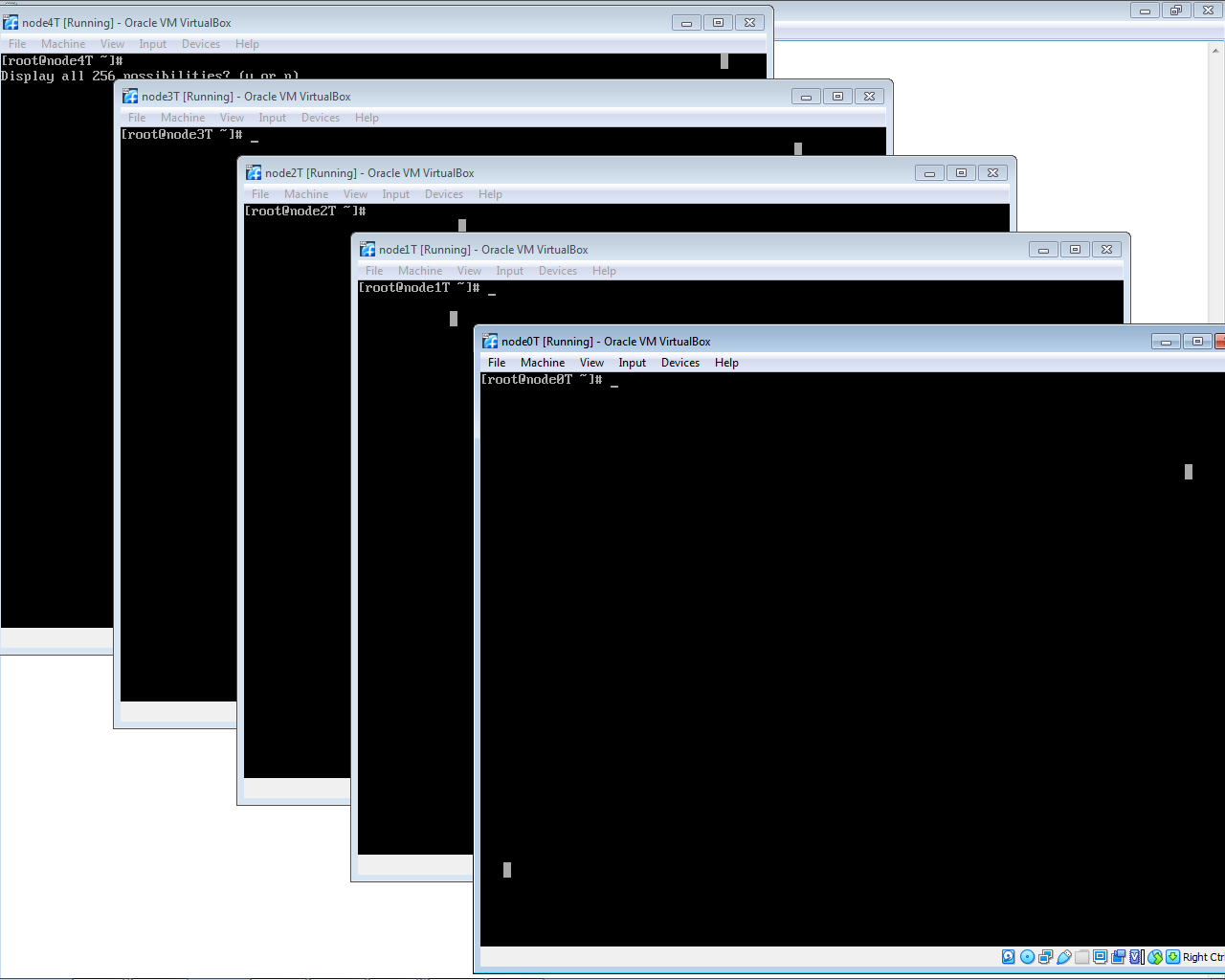Open the shared folders indicator in node0T
This screenshot has height=980, width=1225.
coord(1081,957)
